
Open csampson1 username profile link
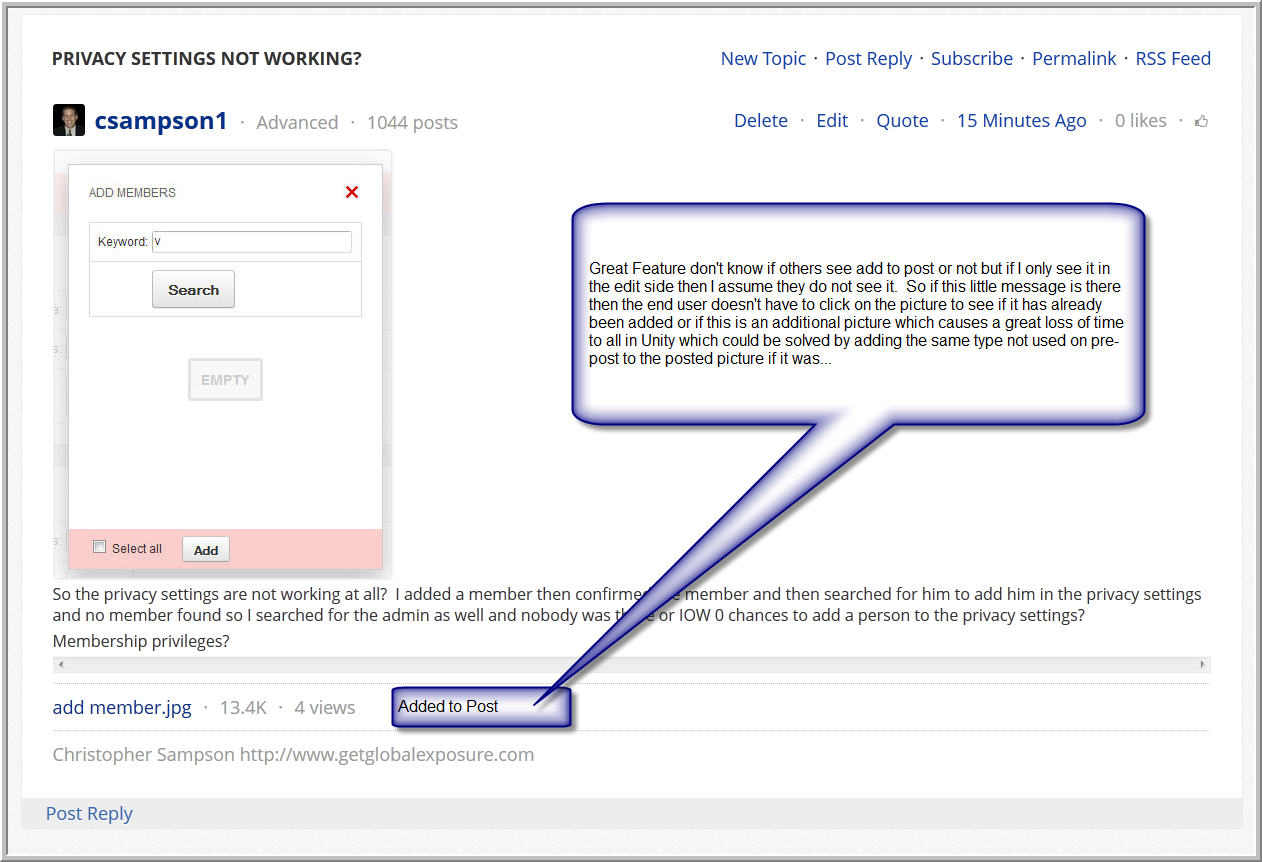pos(162,121)
